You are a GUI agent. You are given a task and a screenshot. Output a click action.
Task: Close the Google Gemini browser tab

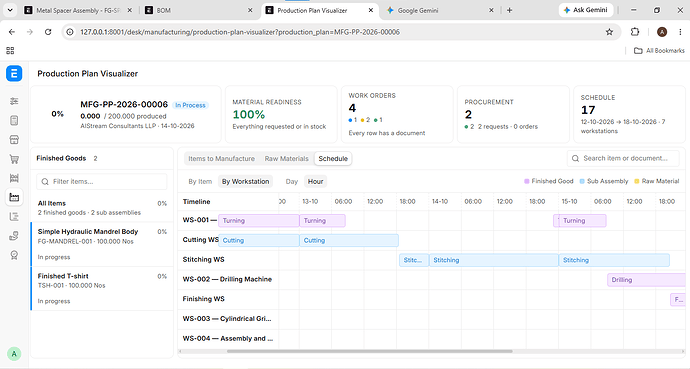tap(491, 10)
